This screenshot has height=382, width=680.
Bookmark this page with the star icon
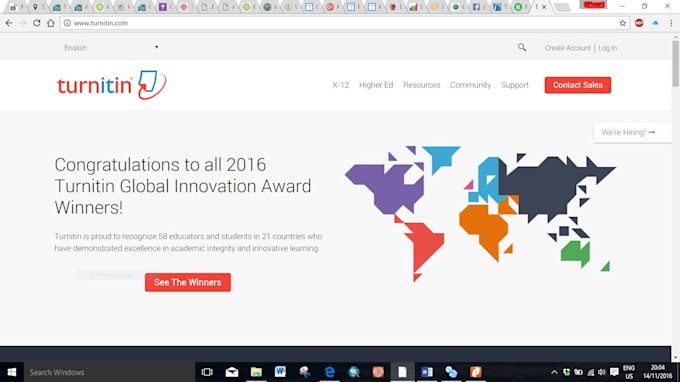(623, 23)
